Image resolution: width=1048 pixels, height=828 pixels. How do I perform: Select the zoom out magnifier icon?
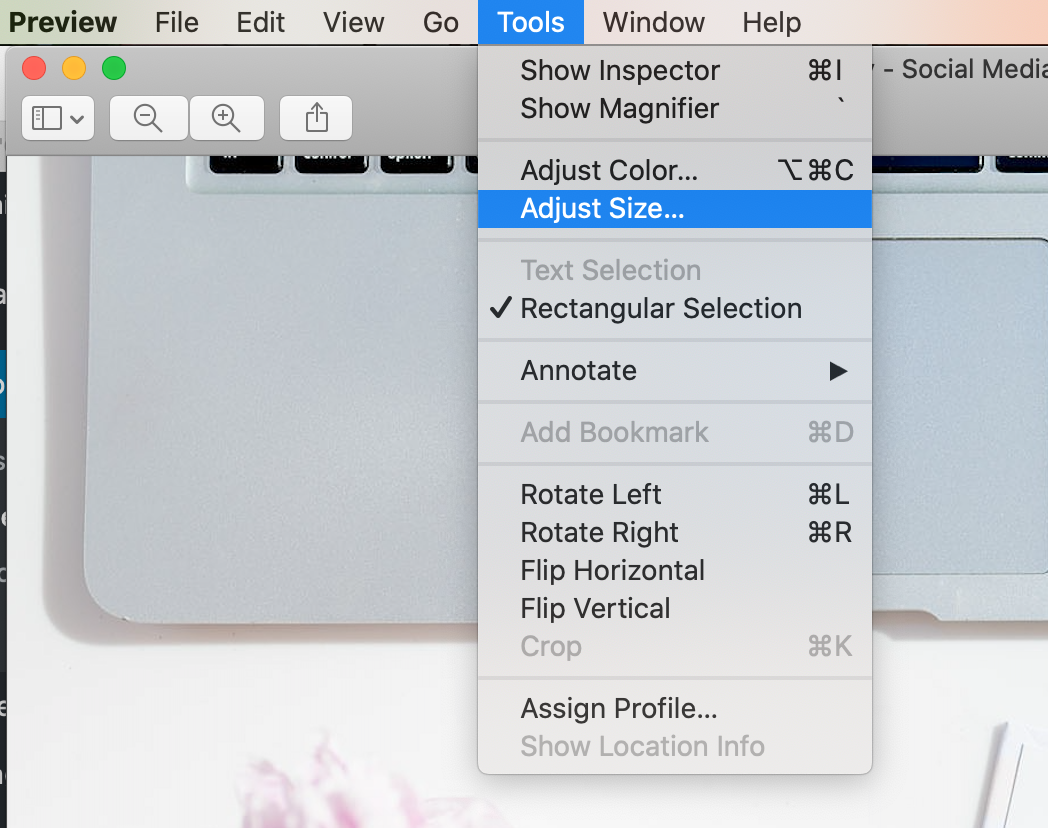point(148,117)
